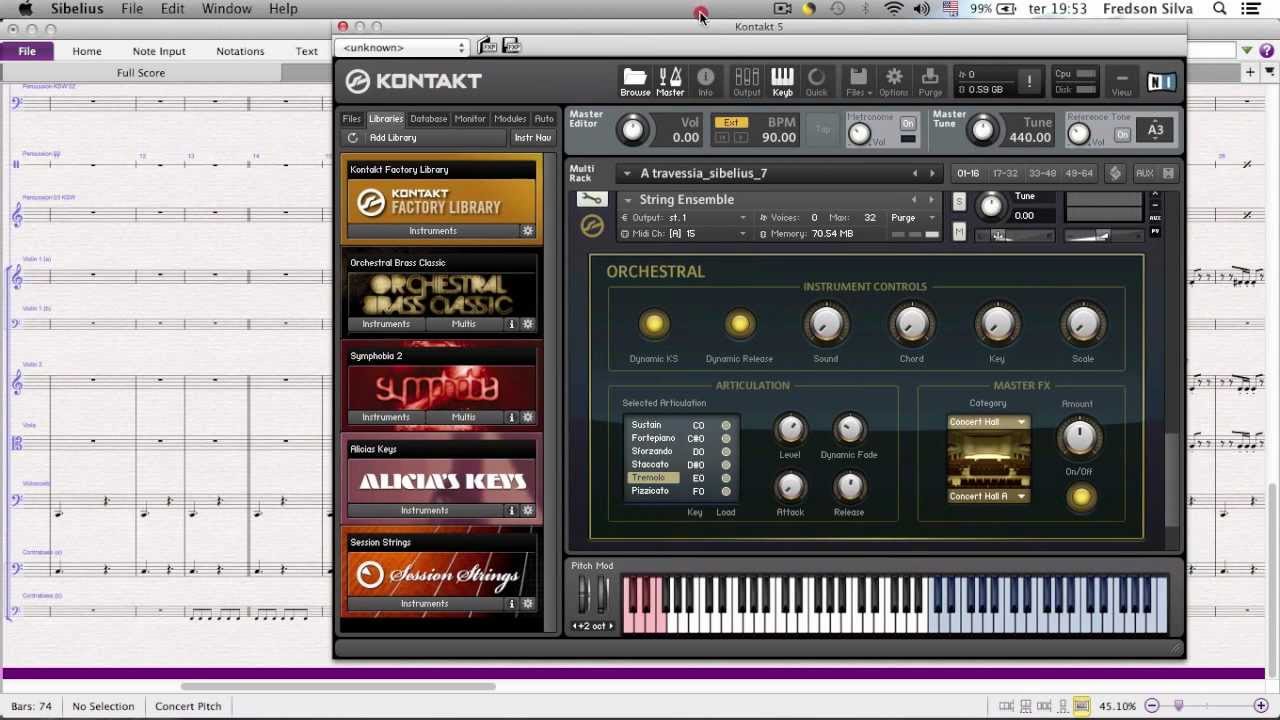Switch to Files tab in browser
The width and height of the screenshot is (1280, 720).
(x=351, y=119)
